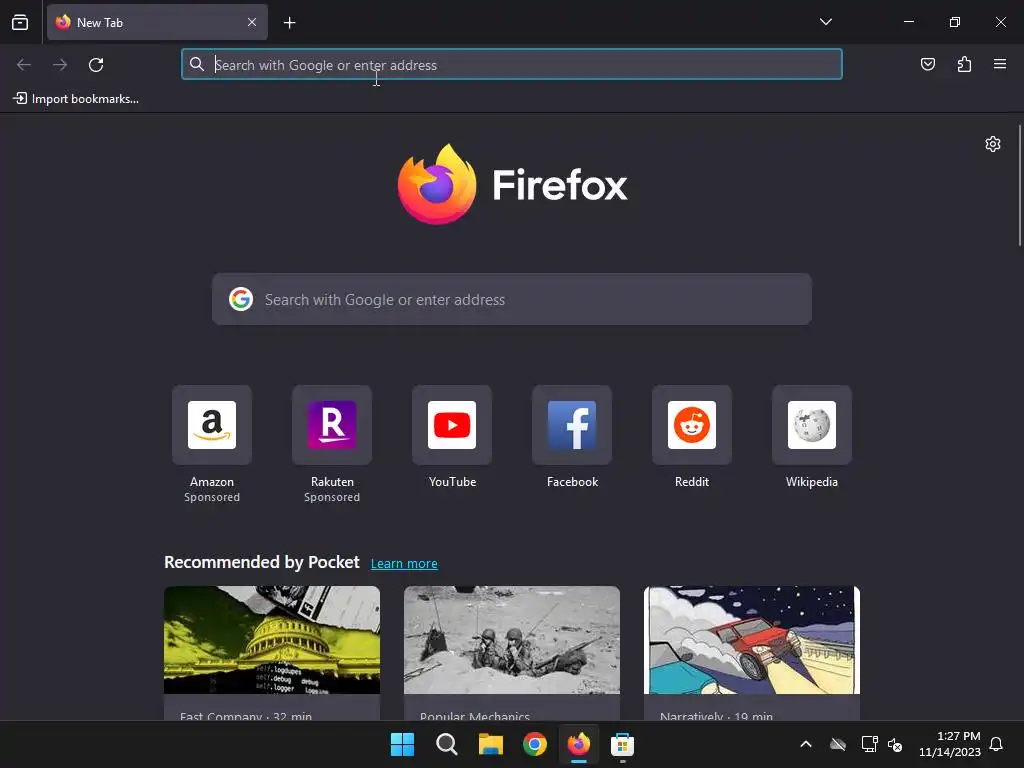Click the 'Recommended by Pocket' heading
1024x768 pixels.
(x=262, y=562)
